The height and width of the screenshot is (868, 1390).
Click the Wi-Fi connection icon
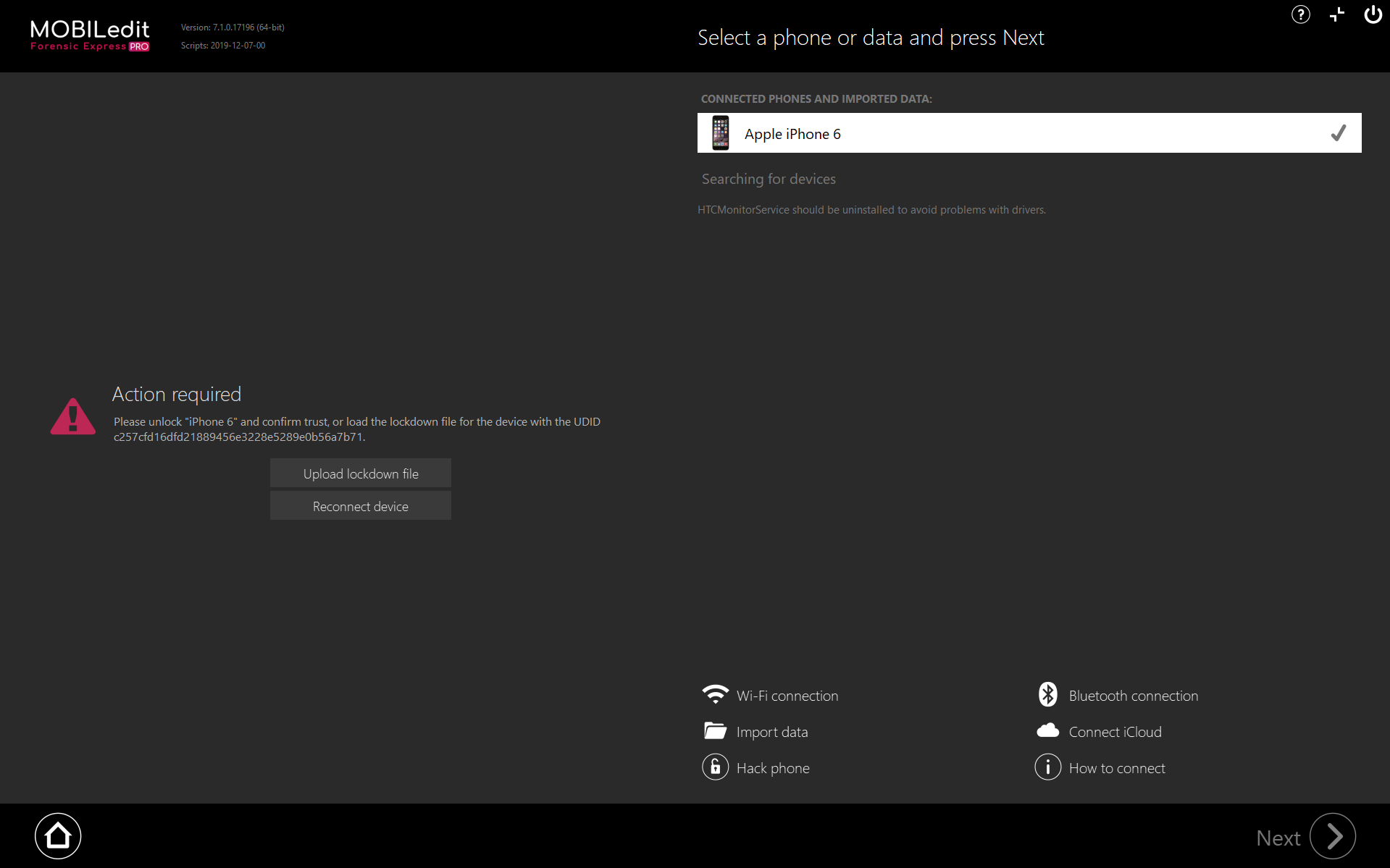click(x=715, y=694)
